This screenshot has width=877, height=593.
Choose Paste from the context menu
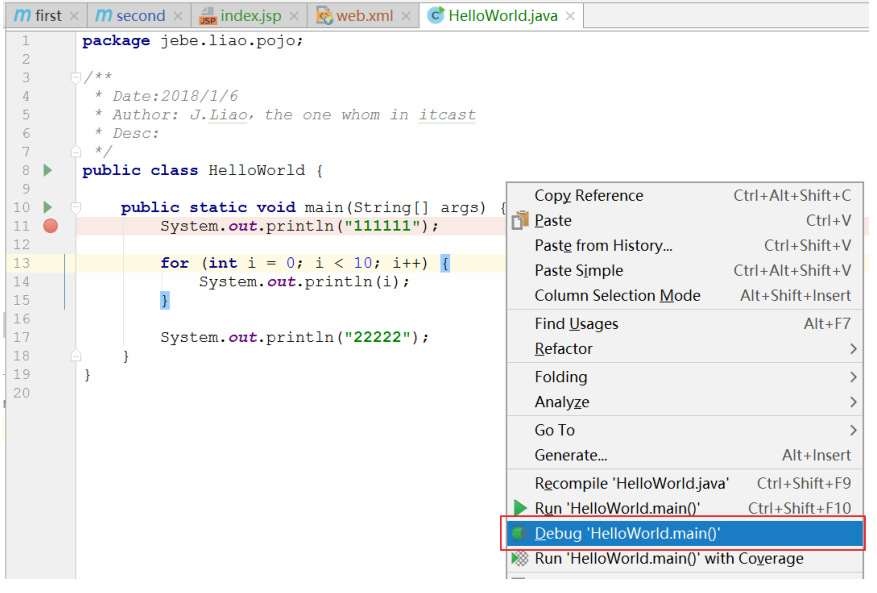pyautogui.click(x=685, y=220)
